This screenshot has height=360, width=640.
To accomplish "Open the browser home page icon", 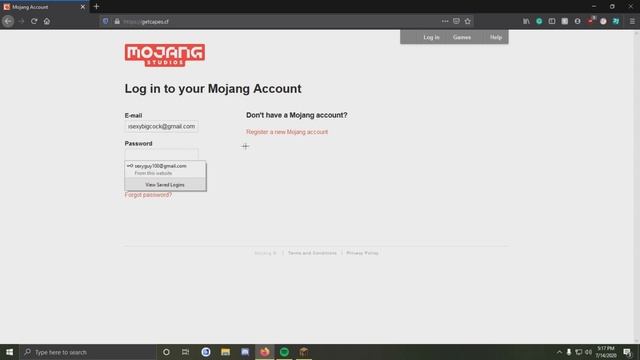I will point(47,21).
